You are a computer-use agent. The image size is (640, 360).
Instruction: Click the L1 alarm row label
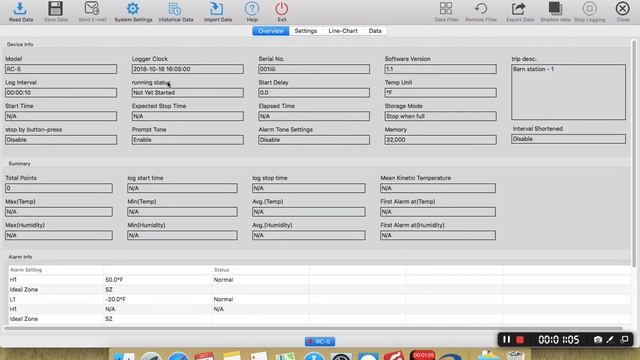tap(12, 300)
